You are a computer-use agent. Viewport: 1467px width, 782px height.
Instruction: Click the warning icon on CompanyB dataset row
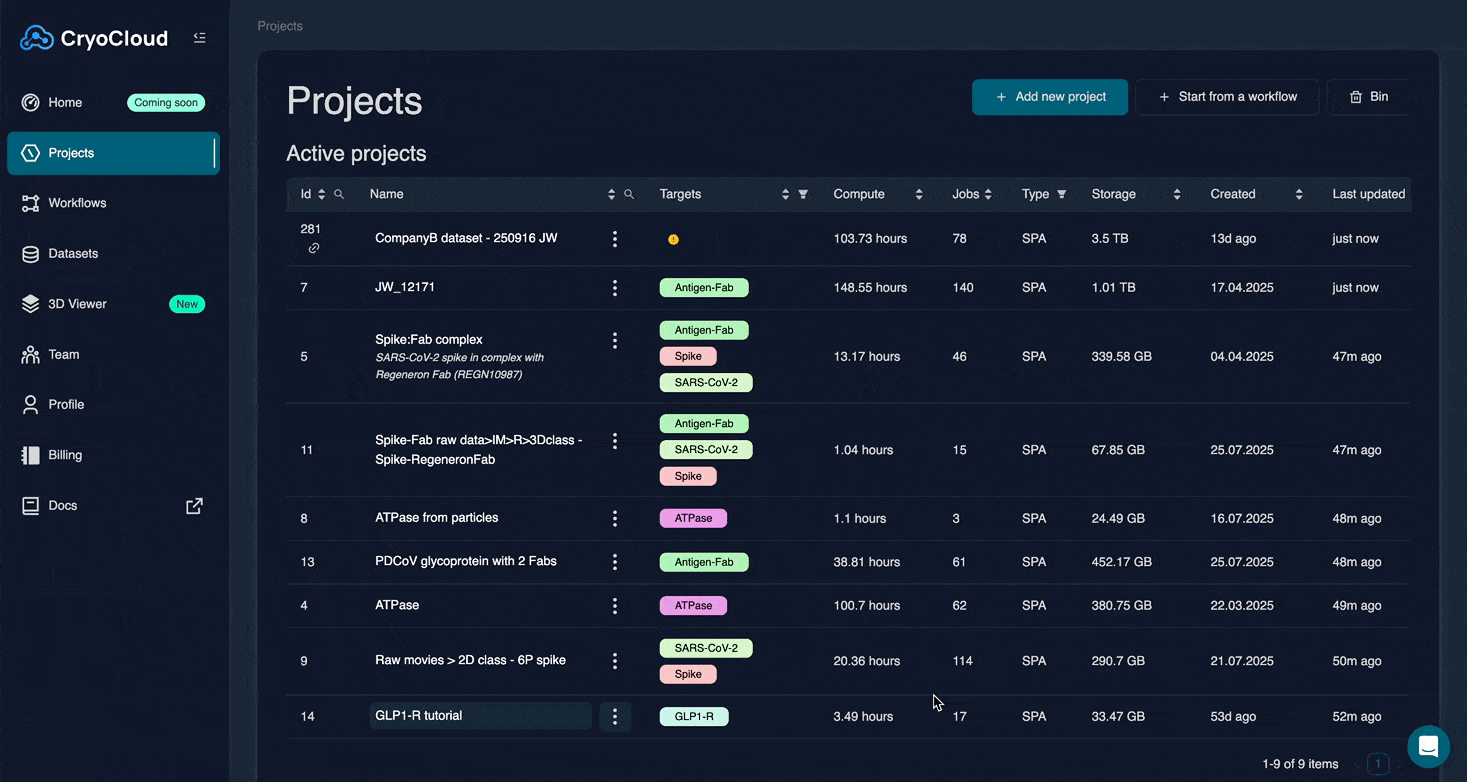673,240
